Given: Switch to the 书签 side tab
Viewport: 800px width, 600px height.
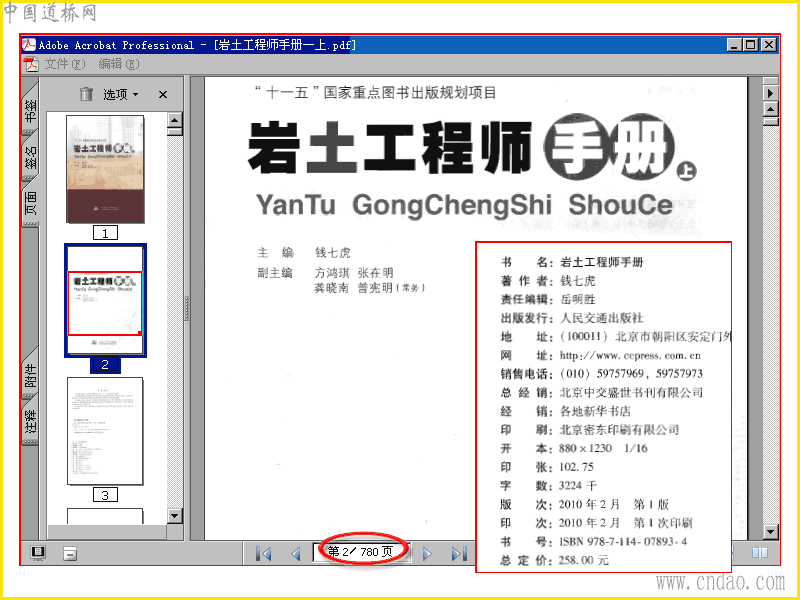Looking at the screenshot, I should tap(30, 109).
